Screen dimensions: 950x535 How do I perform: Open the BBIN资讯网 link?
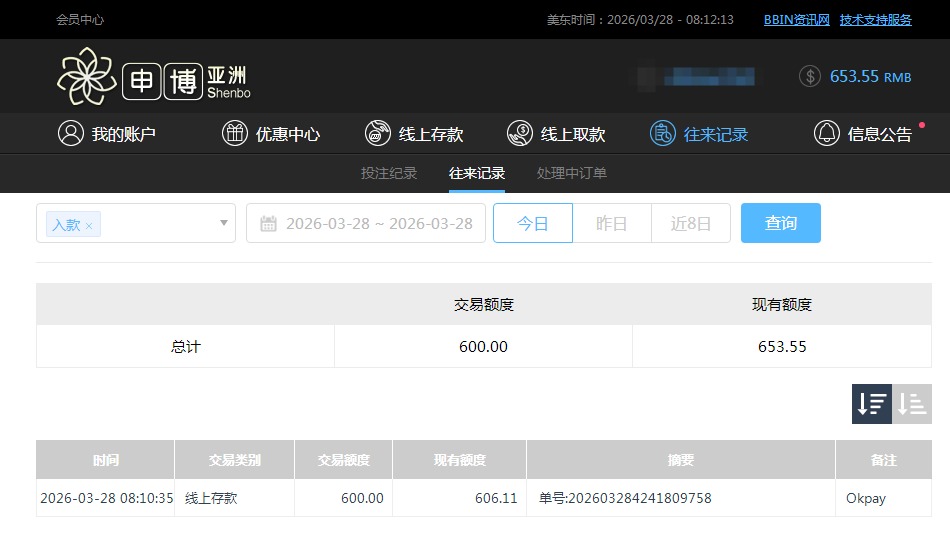[x=797, y=19]
